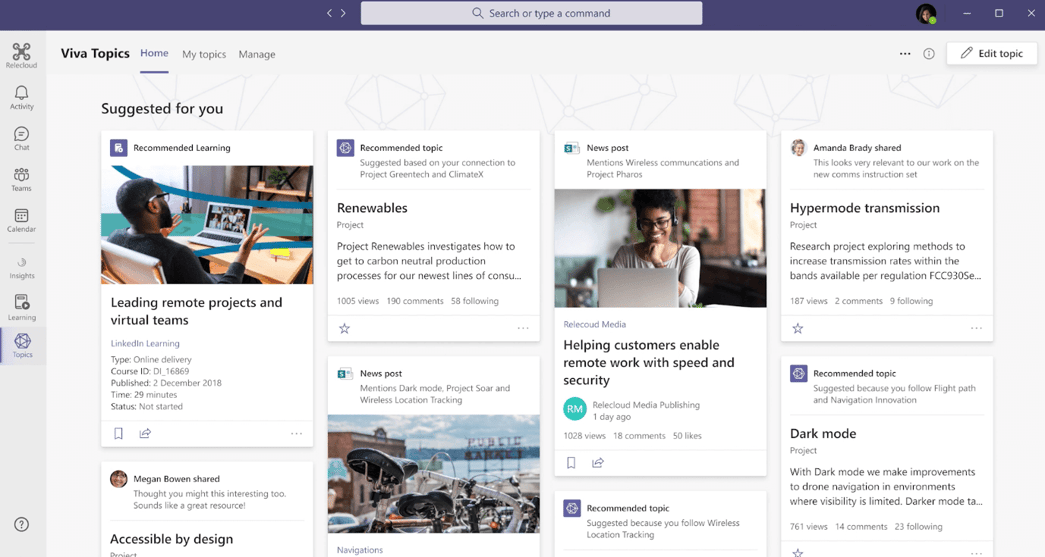Open header more options ellipsis
Image resolution: width=1045 pixels, height=557 pixels.
pos(904,54)
